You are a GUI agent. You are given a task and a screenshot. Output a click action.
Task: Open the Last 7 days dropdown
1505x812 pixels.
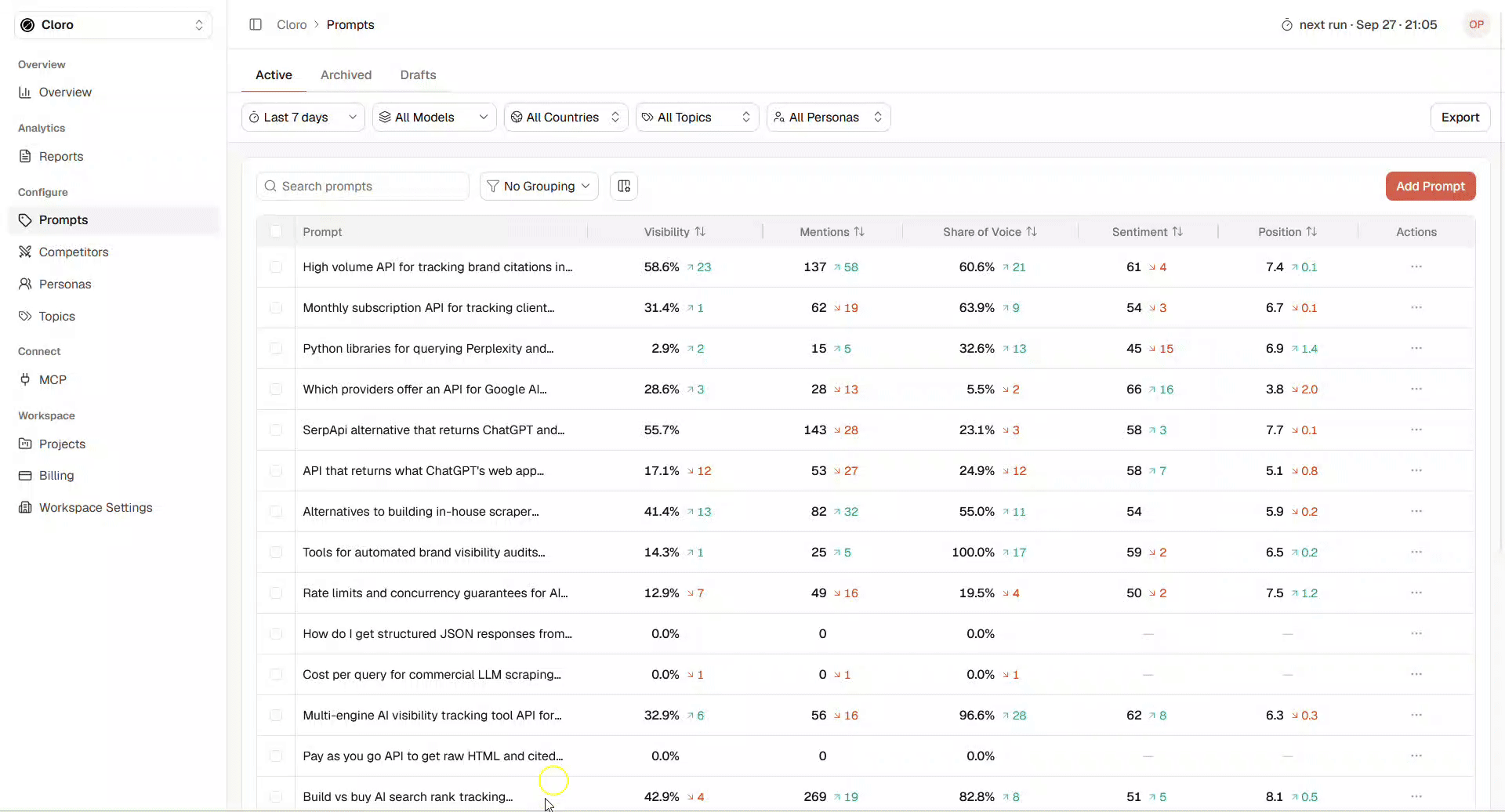(303, 117)
